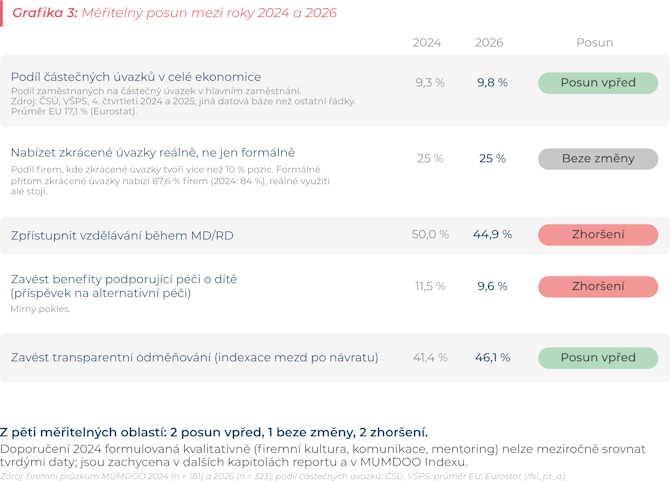The height and width of the screenshot is (481, 670).
Task: Select 'Nabízet zkrácené úvazky reálně' row title
Action: pos(153,153)
